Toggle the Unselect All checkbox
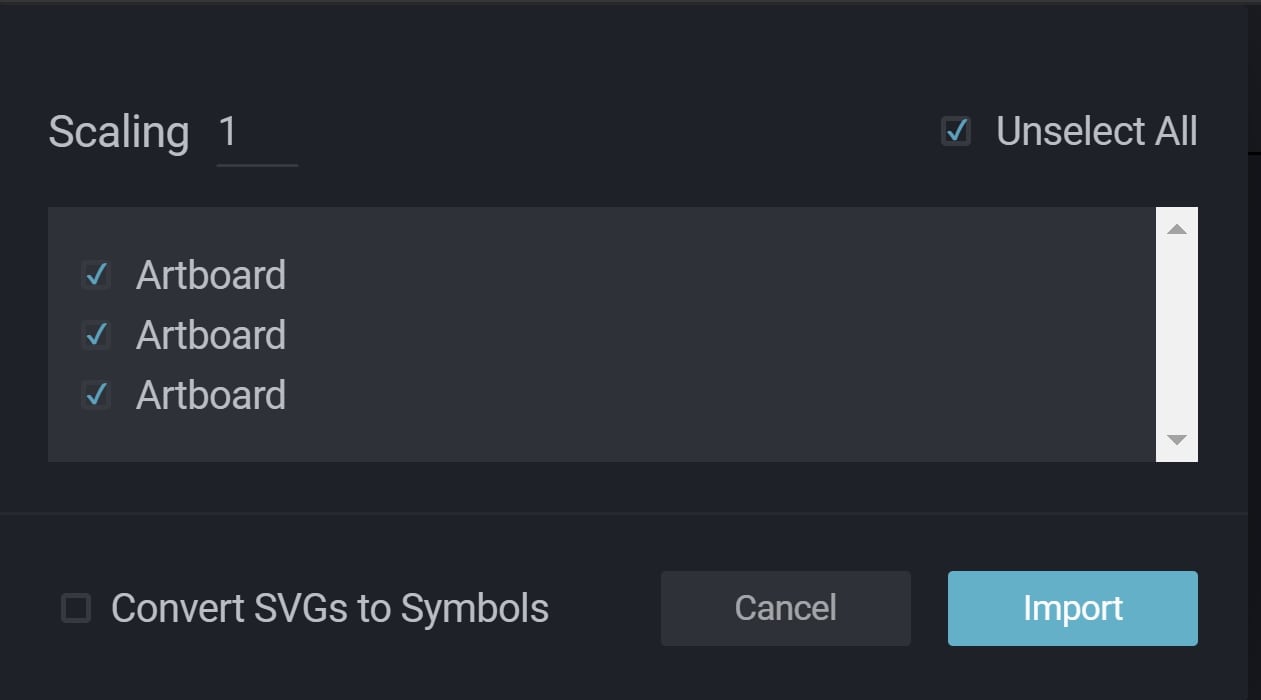 [956, 131]
